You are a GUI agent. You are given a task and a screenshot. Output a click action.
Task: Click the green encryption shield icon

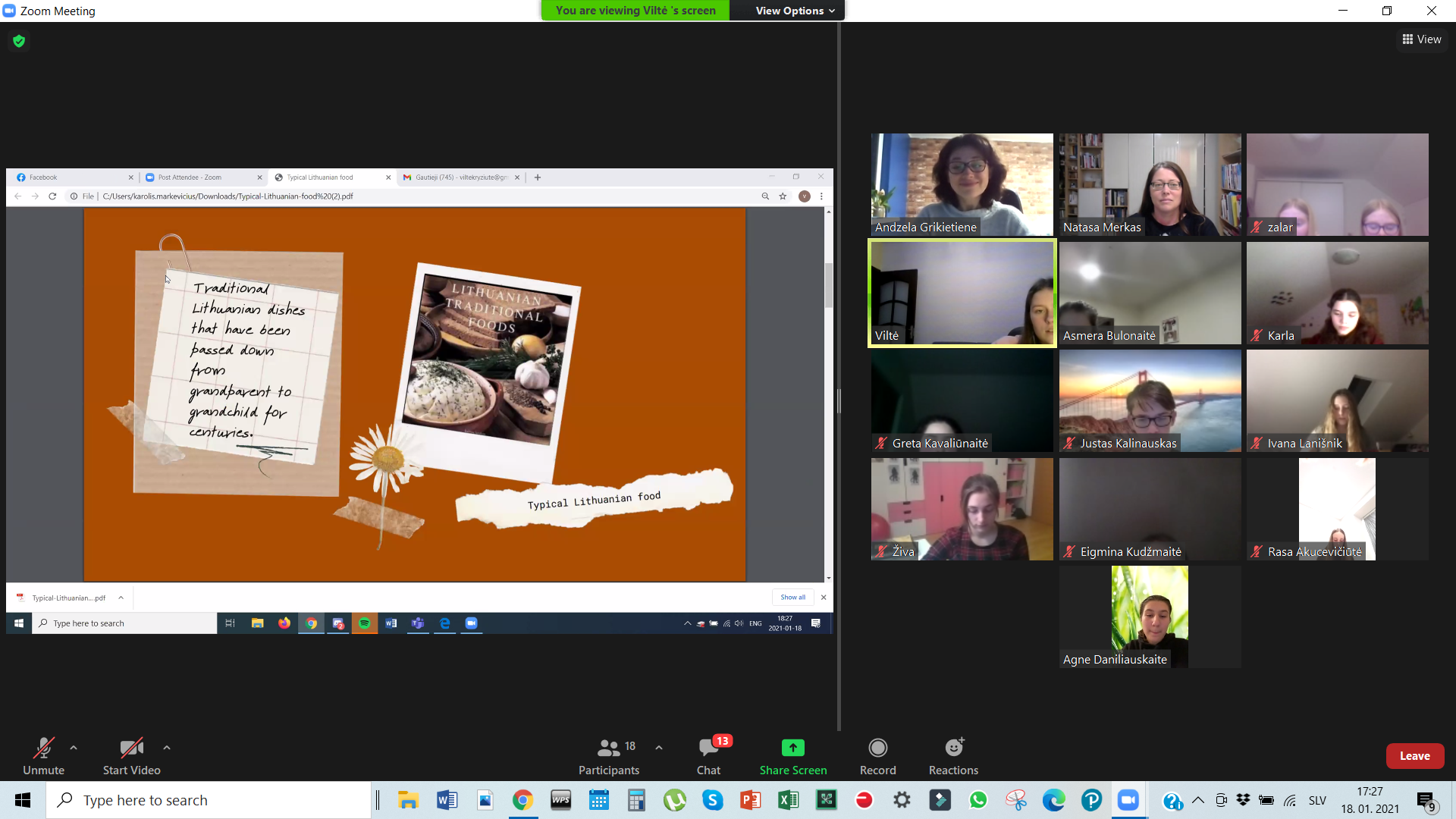19,41
